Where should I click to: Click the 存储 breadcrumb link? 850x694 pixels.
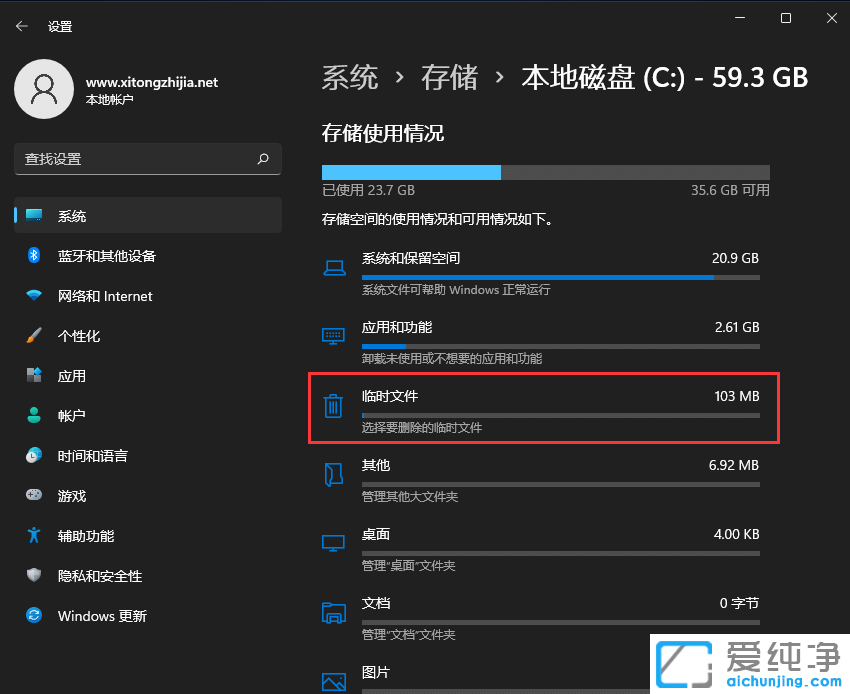point(450,78)
